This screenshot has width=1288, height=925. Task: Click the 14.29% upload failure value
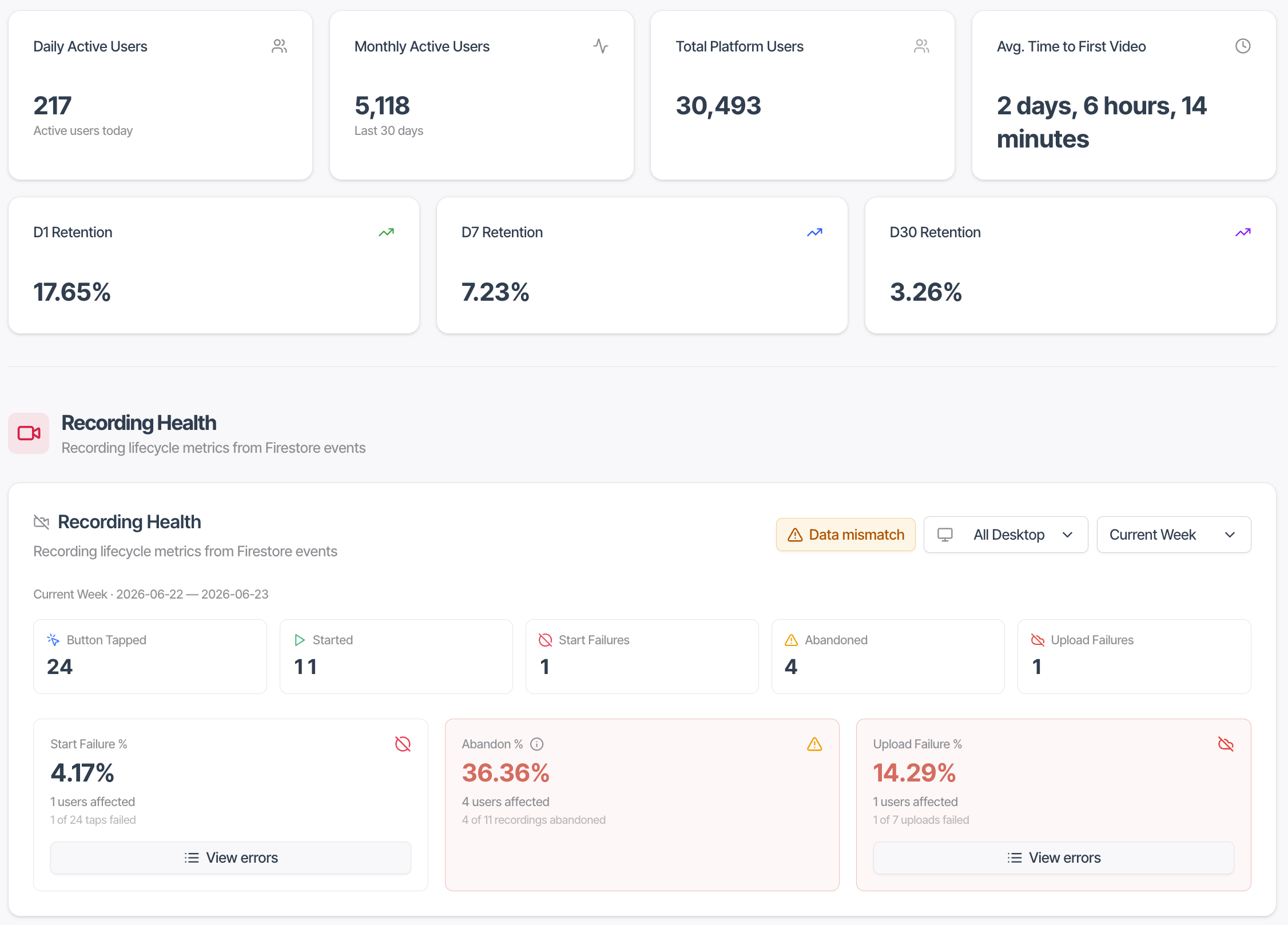click(x=915, y=773)
